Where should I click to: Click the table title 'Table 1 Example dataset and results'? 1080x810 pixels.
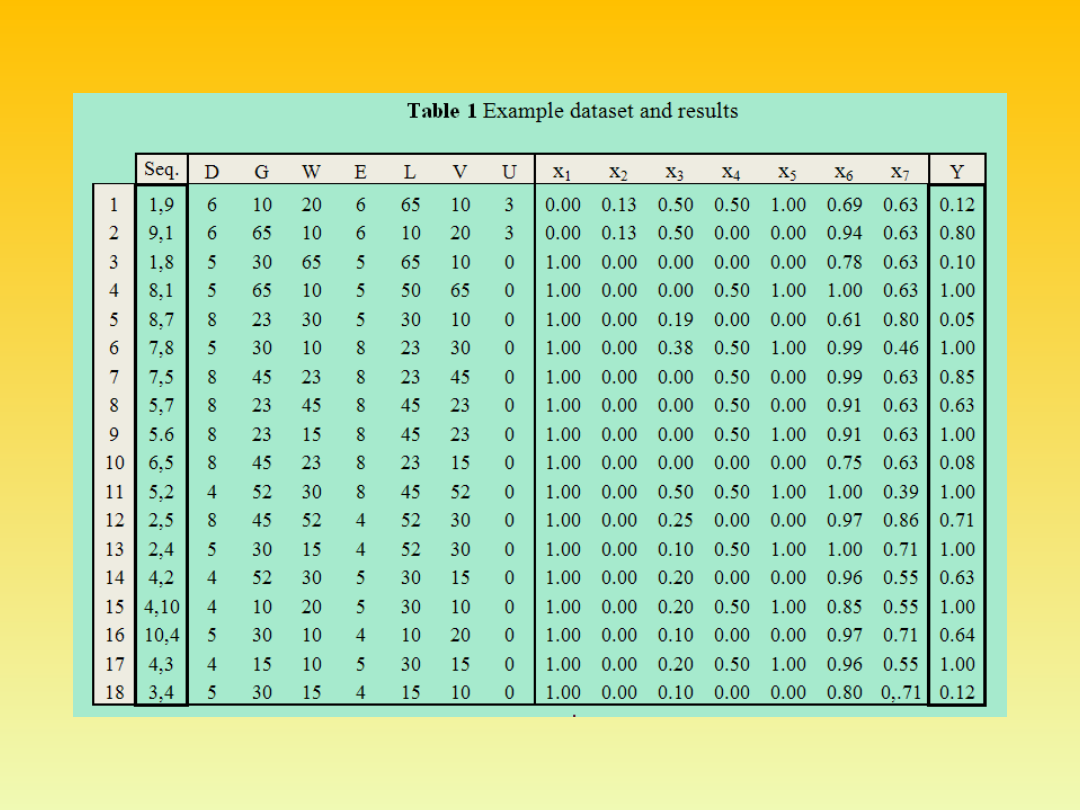[x=572, y=111]
